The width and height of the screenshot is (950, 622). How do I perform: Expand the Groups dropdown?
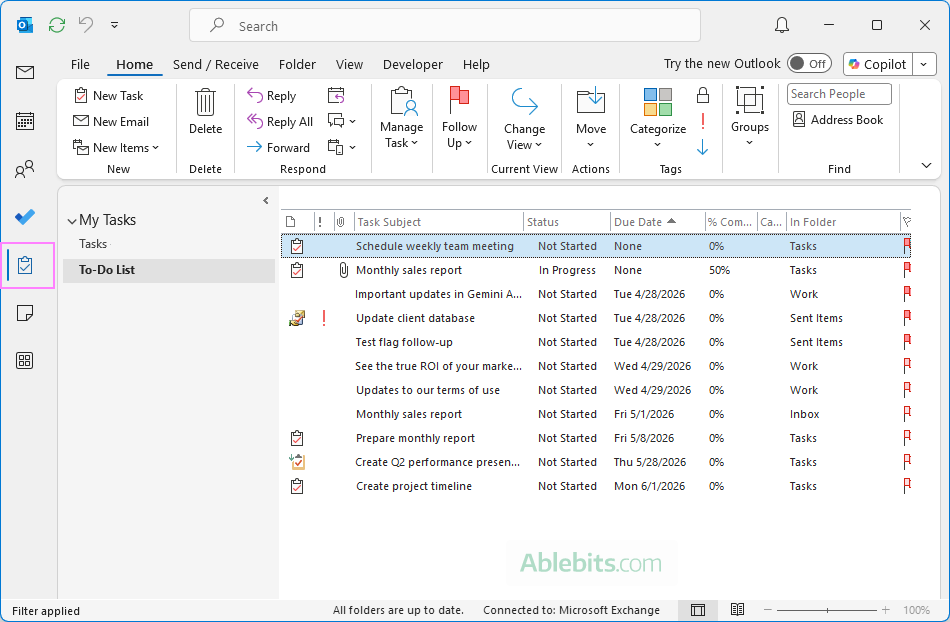point(749,118)
